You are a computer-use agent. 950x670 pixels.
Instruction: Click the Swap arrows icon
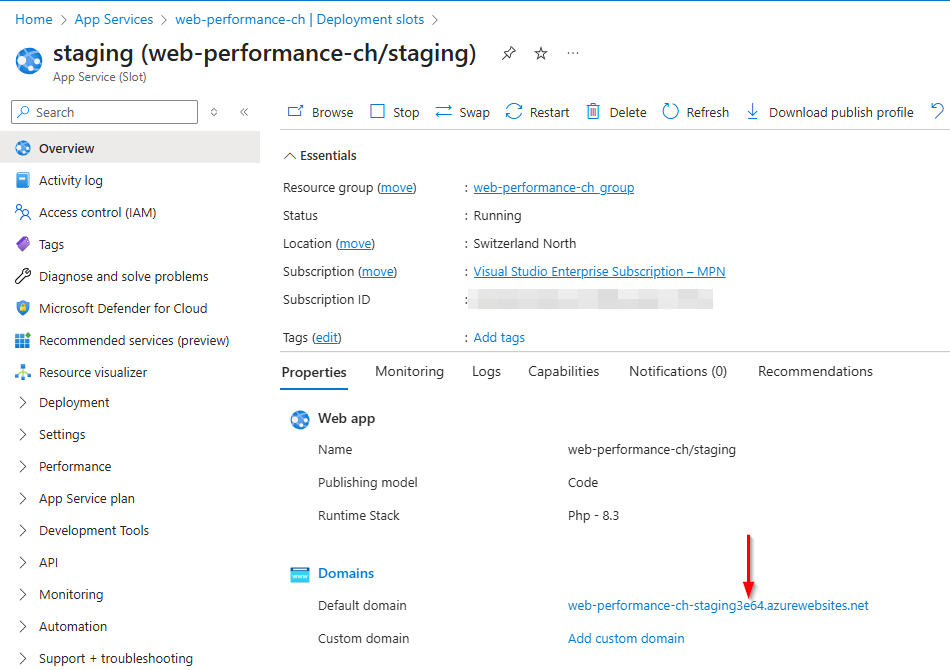pyautogui.click(x=443, y=111)
